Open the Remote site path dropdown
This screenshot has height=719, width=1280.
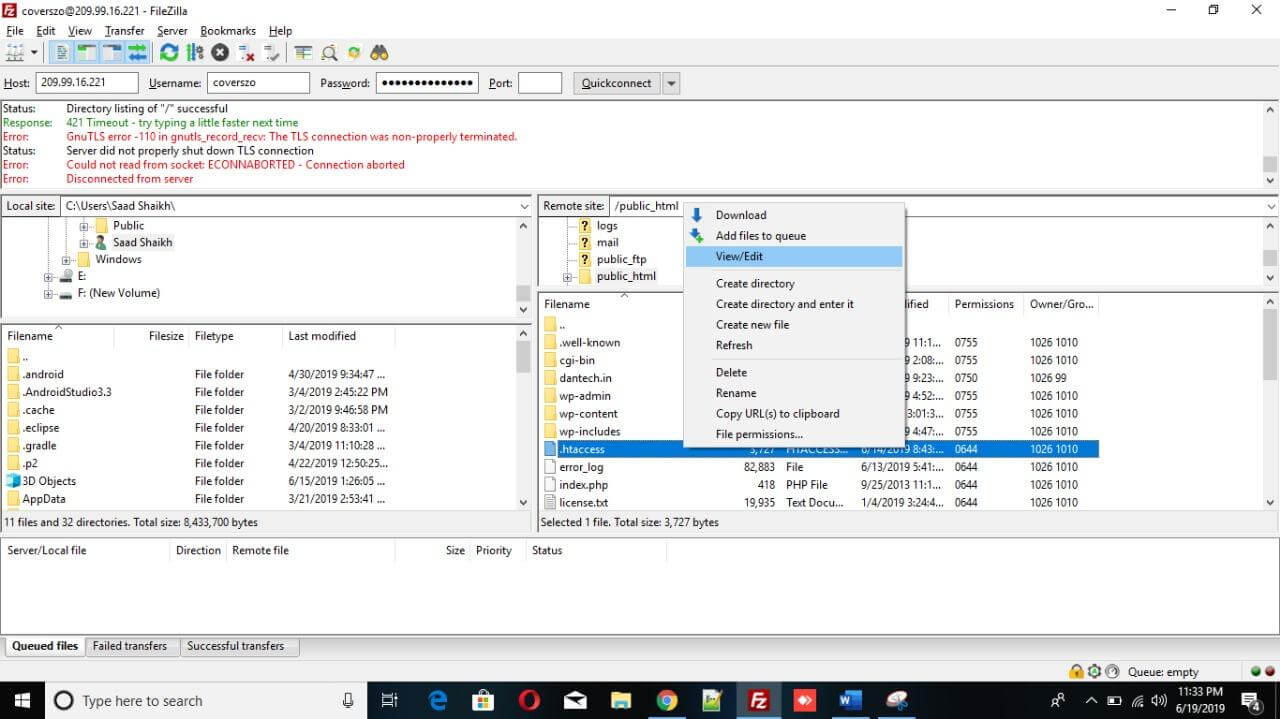coord(1270,206)
